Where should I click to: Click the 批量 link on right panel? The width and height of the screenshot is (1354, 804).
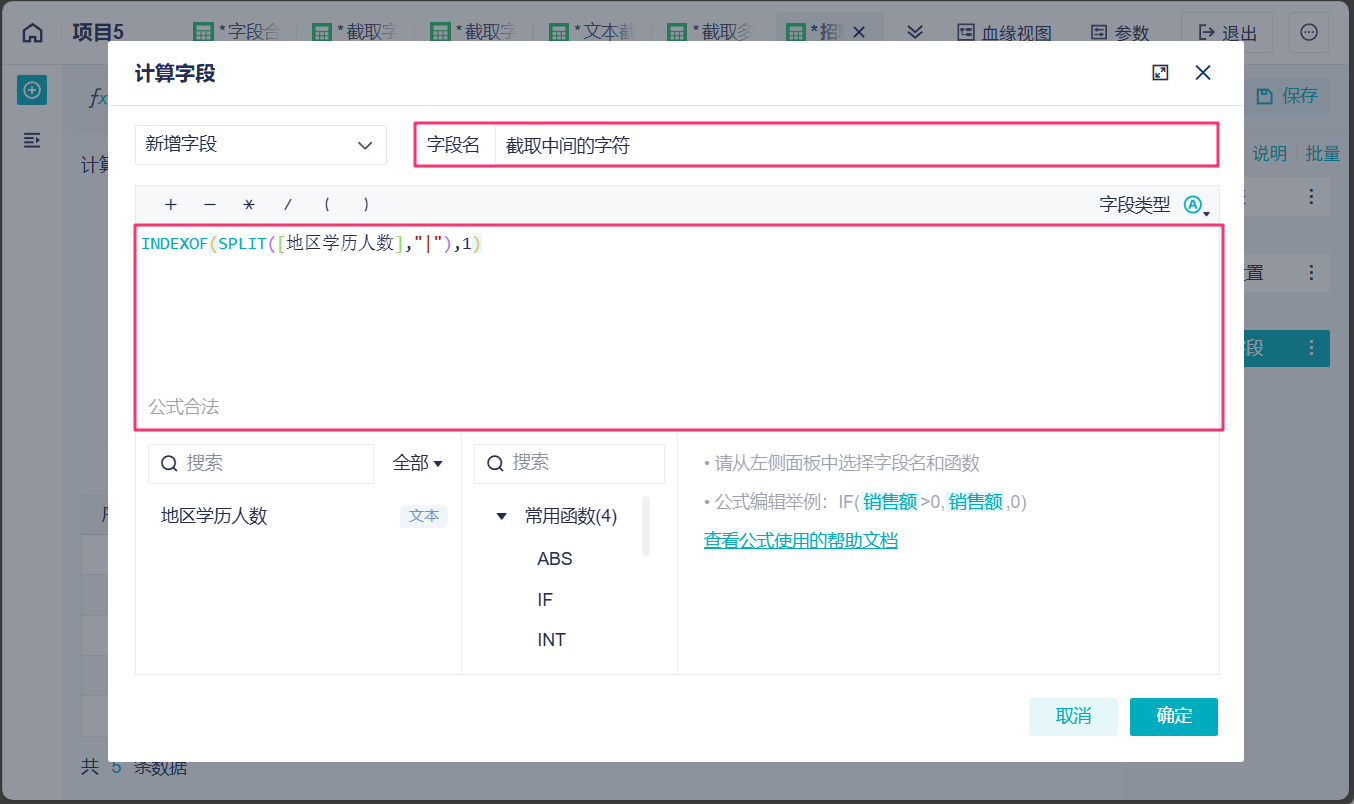pos(1323,154)
